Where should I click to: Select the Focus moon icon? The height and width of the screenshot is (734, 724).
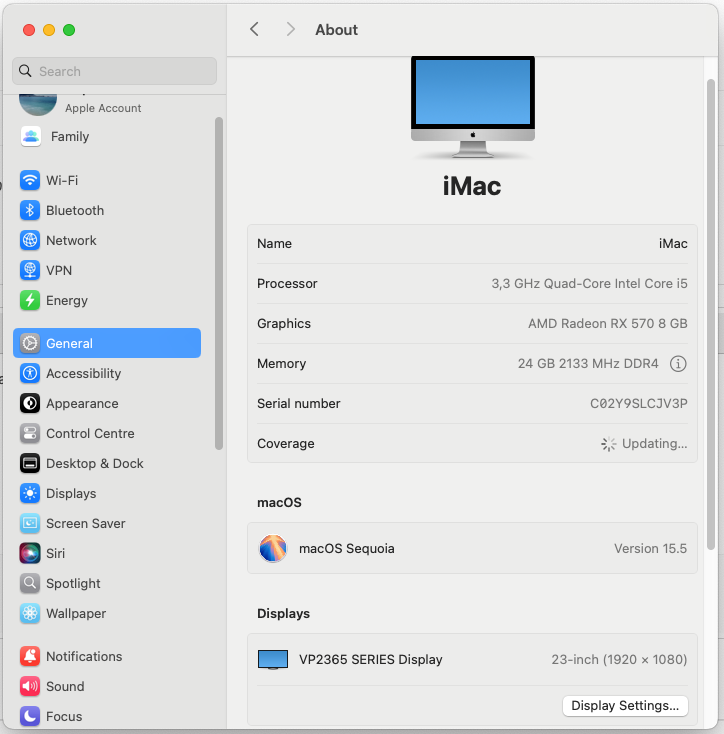pos(30,716)
